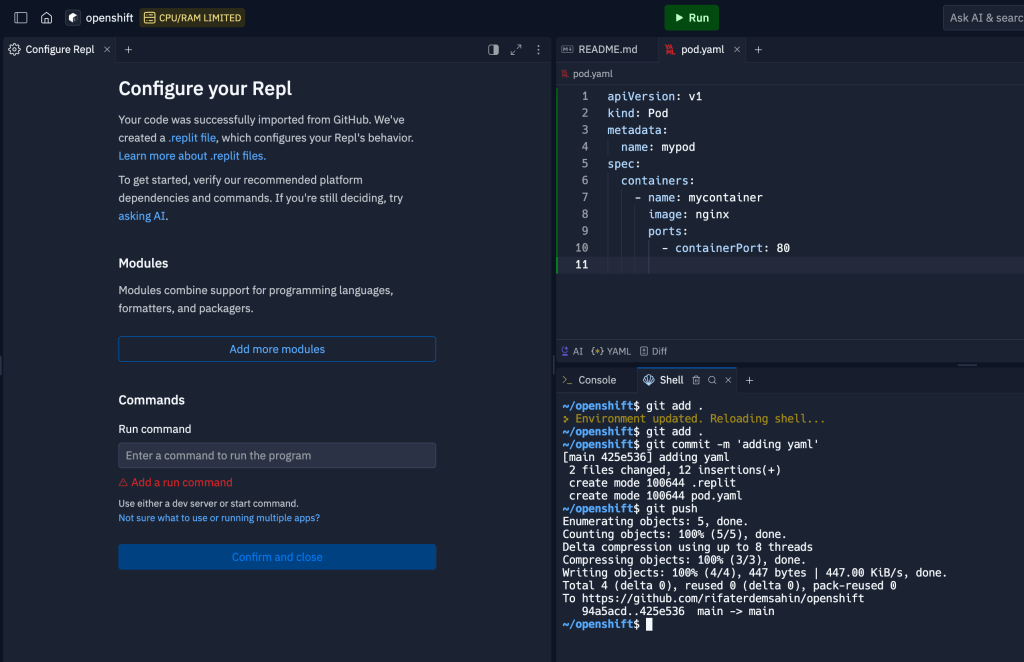Open 'Not sure what to use' help link
The width and height of the screenshot is (1024, 662).
click(219, 518)
